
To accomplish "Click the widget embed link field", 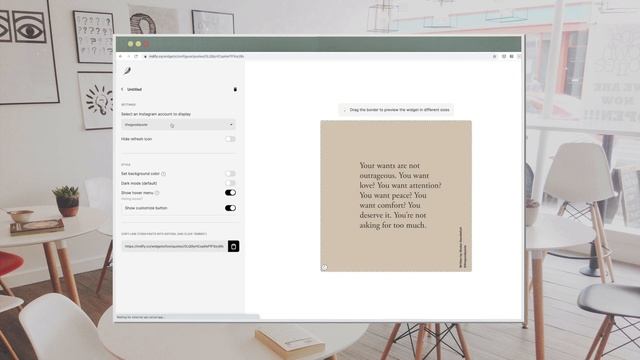I will tap(174, 246).
